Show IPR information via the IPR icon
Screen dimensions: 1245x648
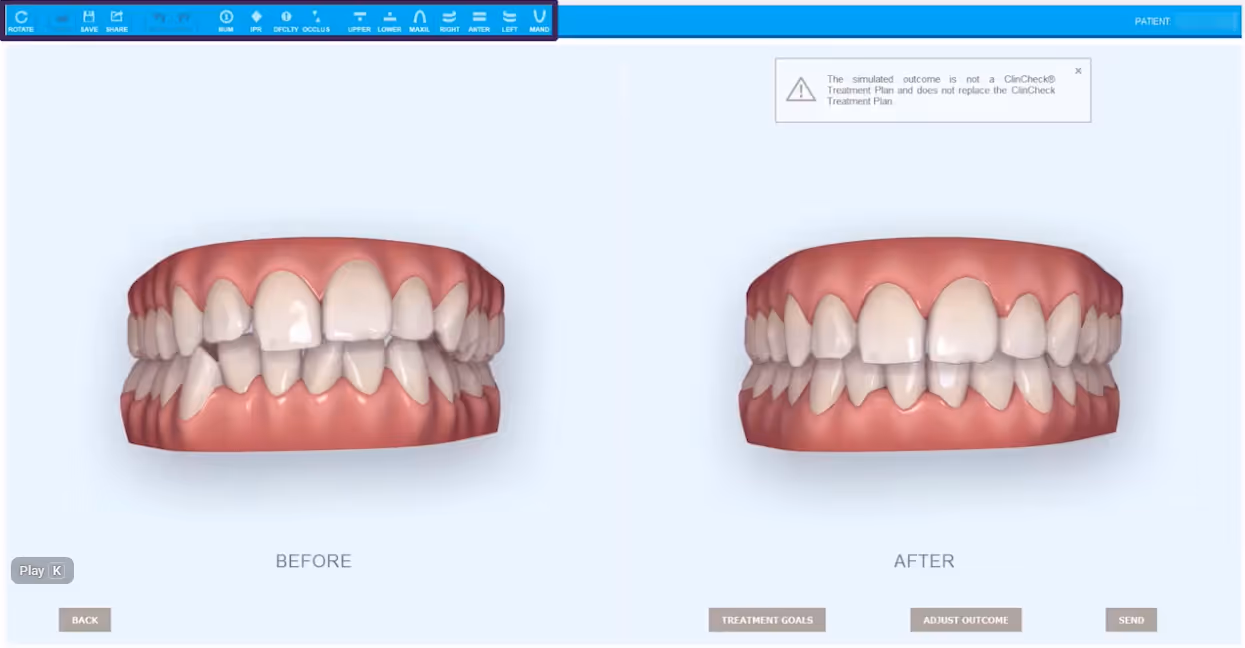coord(256,20)
